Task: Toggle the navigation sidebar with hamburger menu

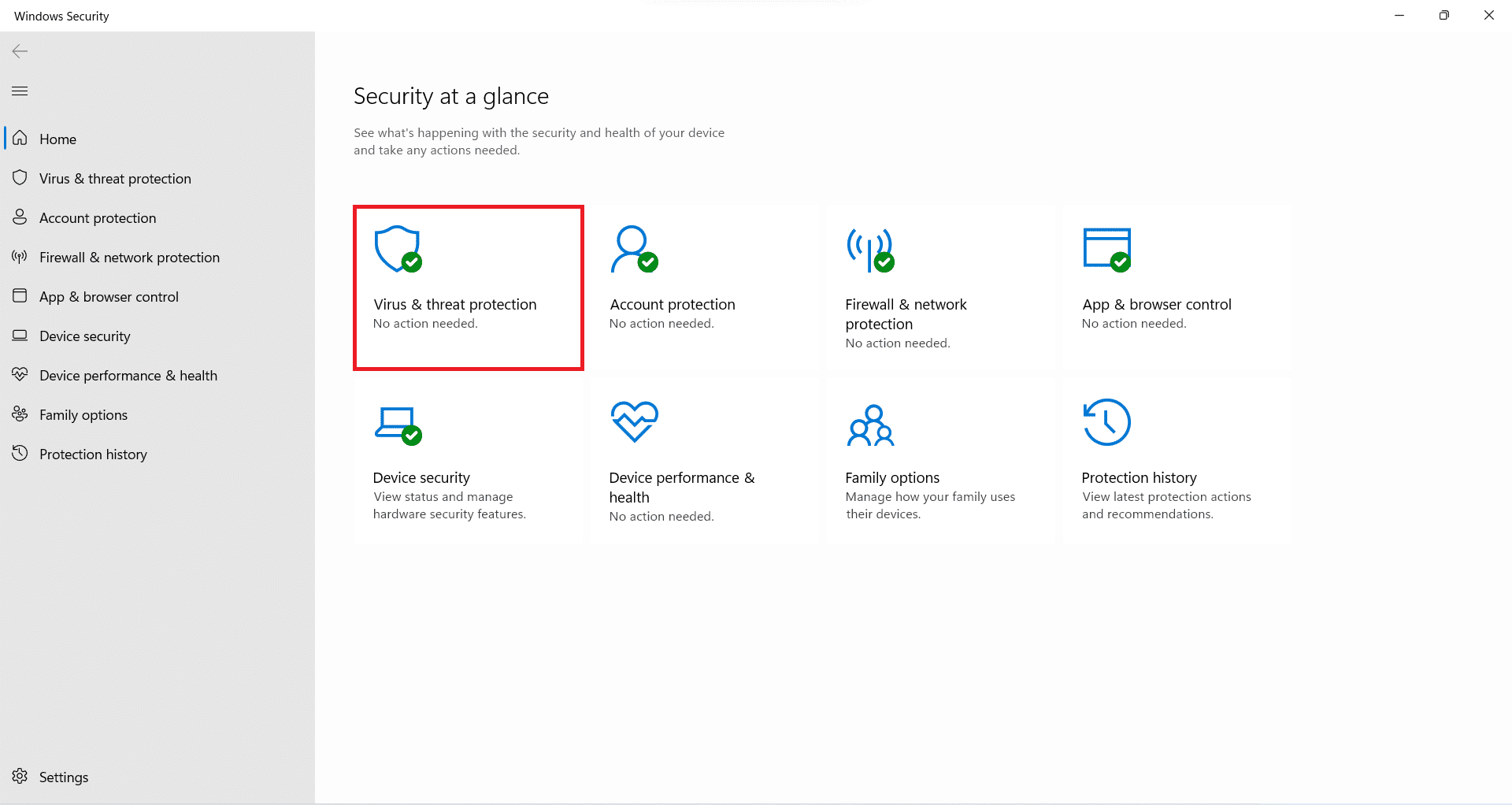Action: [x=20, y=91]
